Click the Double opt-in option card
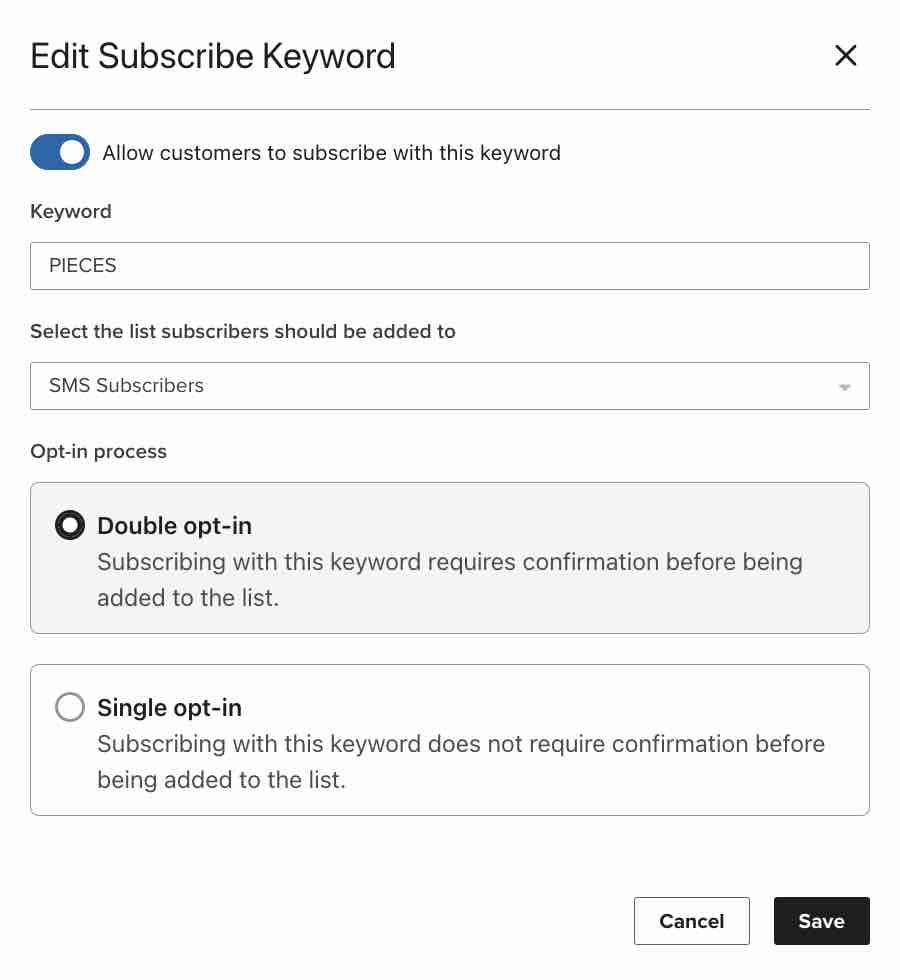 pyautogui.click(x=450, y=558)
